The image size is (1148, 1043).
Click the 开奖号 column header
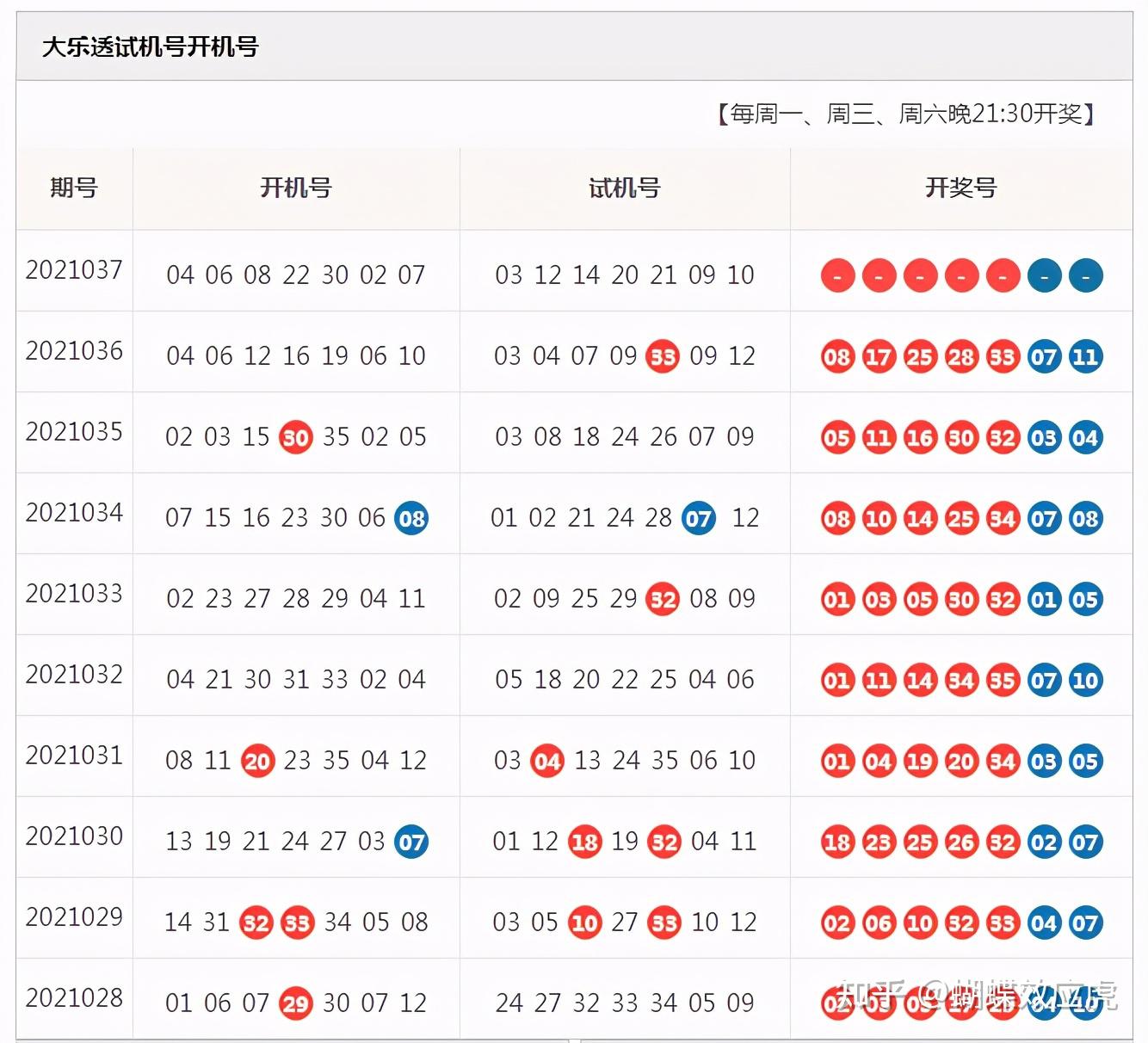coord(961,188)
